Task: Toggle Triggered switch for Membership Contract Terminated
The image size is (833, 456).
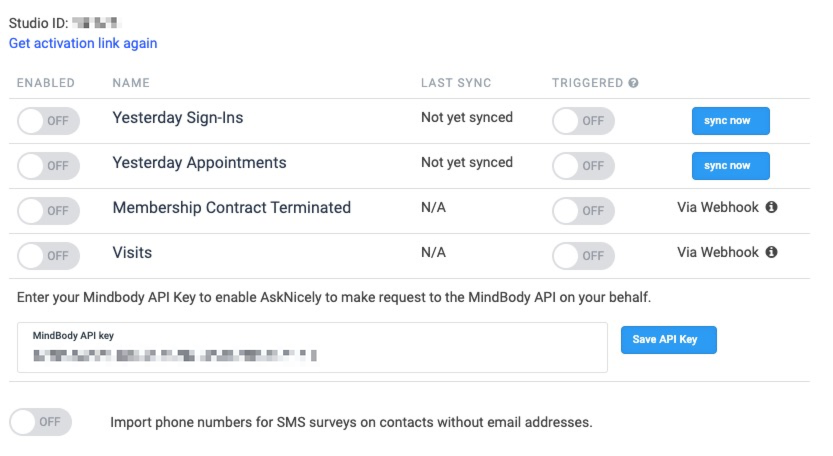Action: [583, 211]
